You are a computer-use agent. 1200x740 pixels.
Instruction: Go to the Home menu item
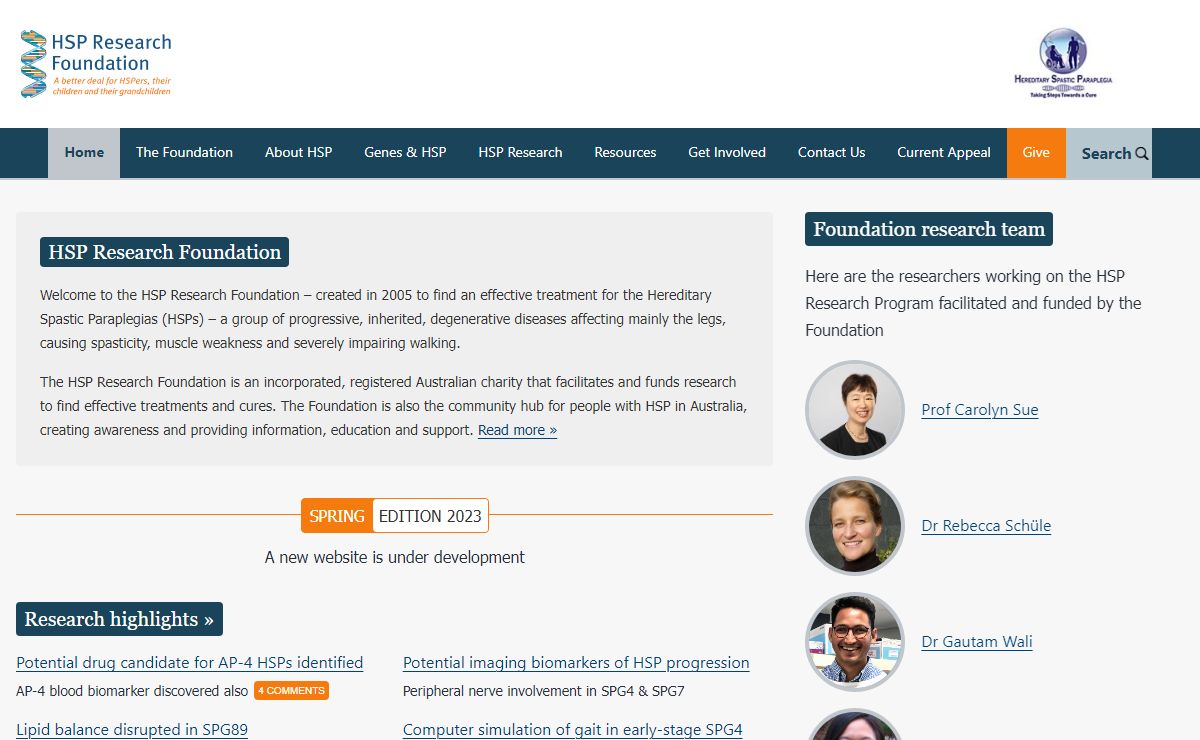[x=84, y=153]
